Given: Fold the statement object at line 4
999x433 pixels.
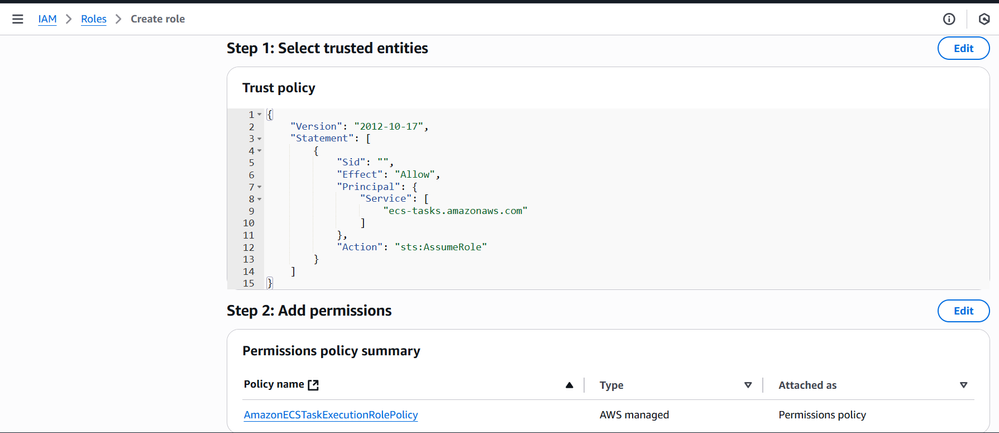Looking at the screenshot, I should 260,151.
